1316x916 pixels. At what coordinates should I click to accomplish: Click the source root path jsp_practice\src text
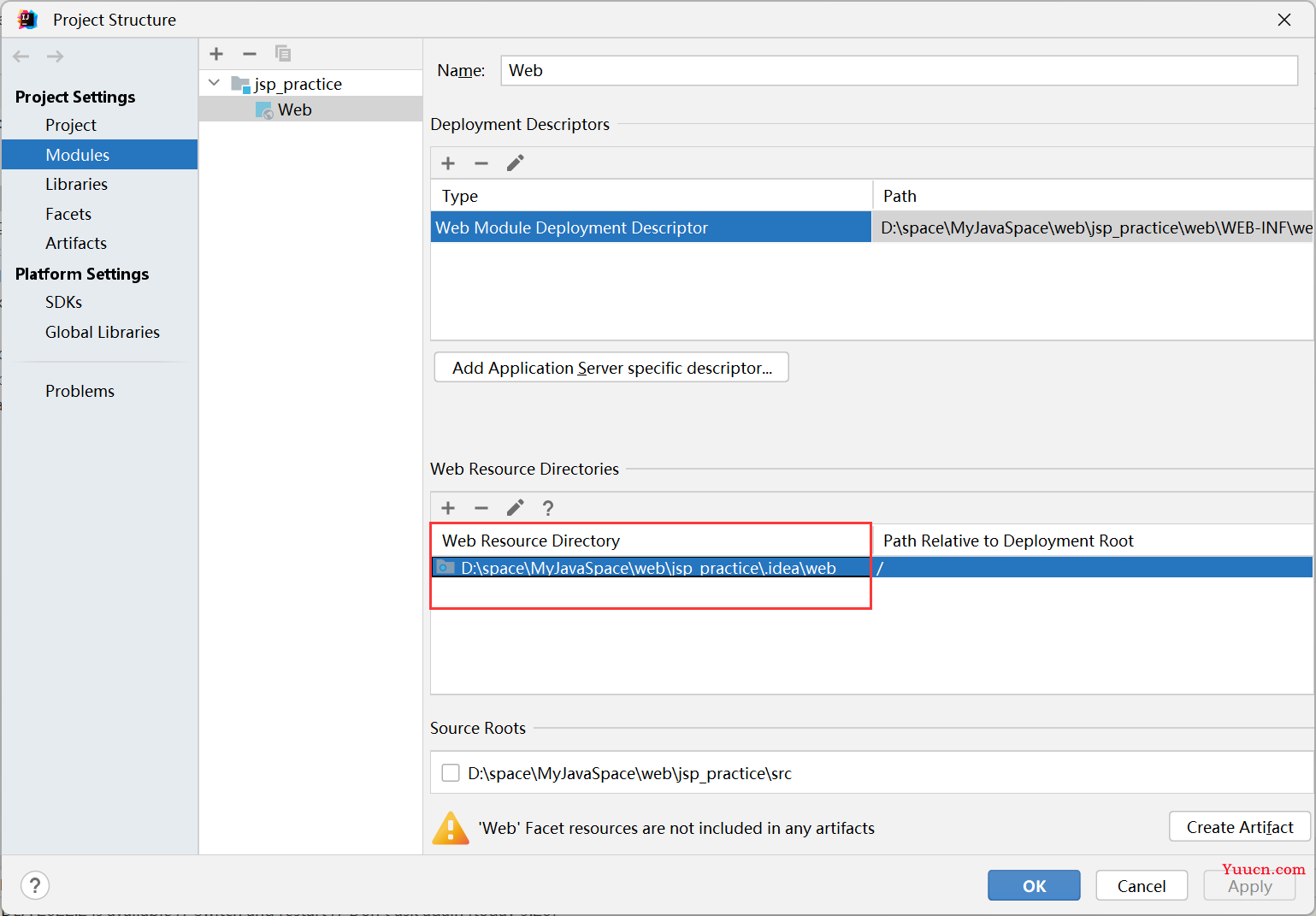(x=629, y=773)
